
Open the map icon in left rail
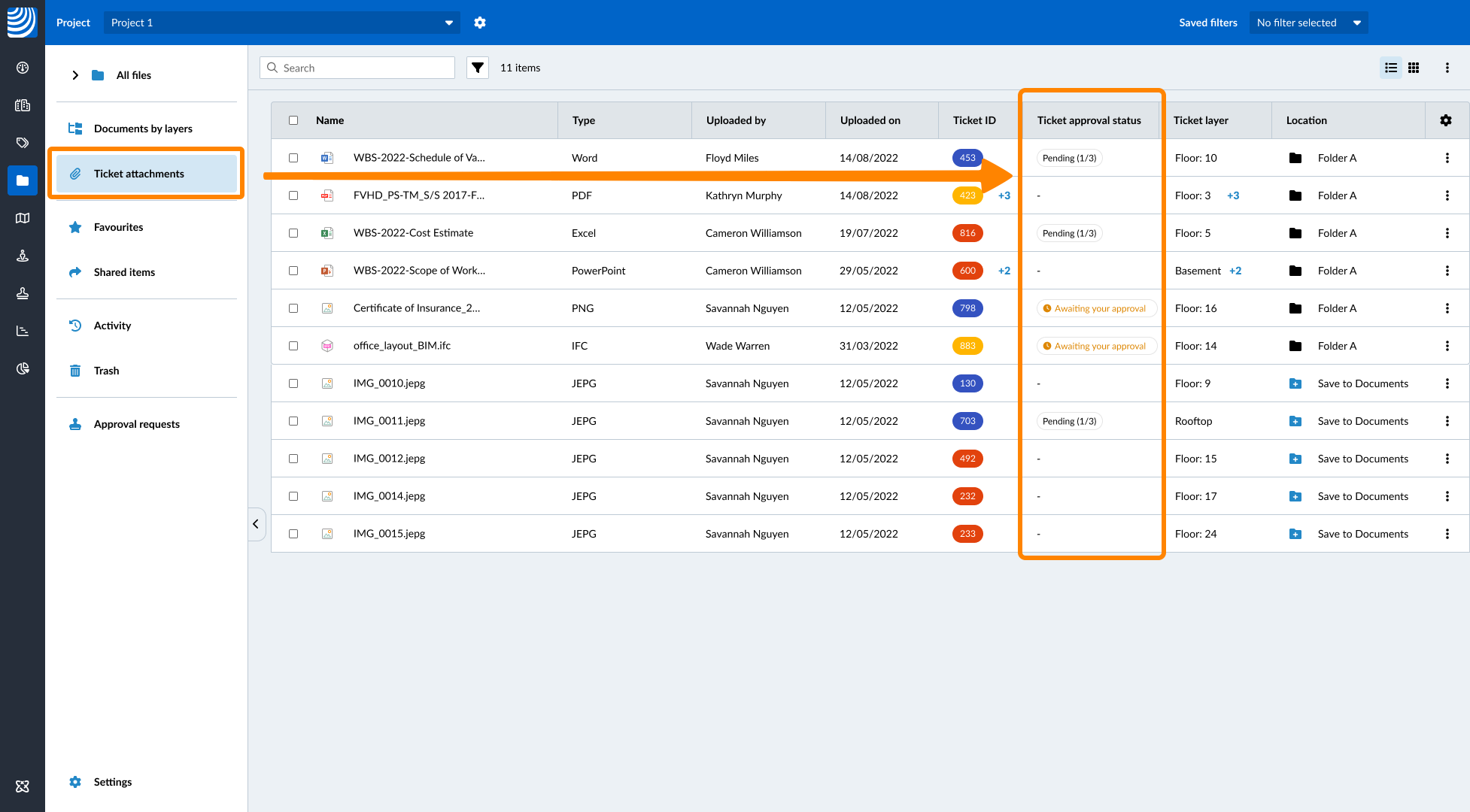23,218
